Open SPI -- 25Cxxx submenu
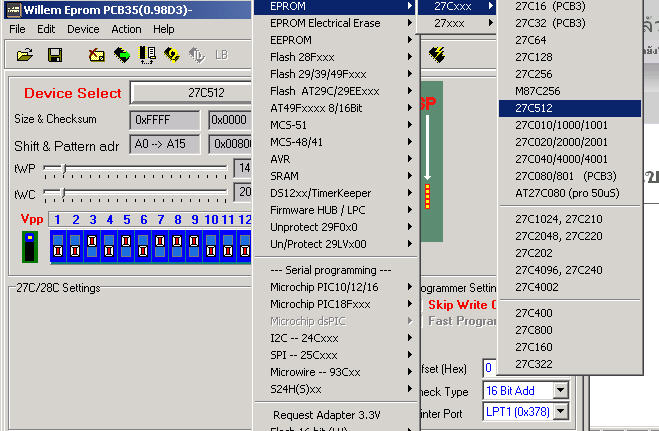This screenshot has width=659, height=431. pyautogui.click(x=337, y=355)
